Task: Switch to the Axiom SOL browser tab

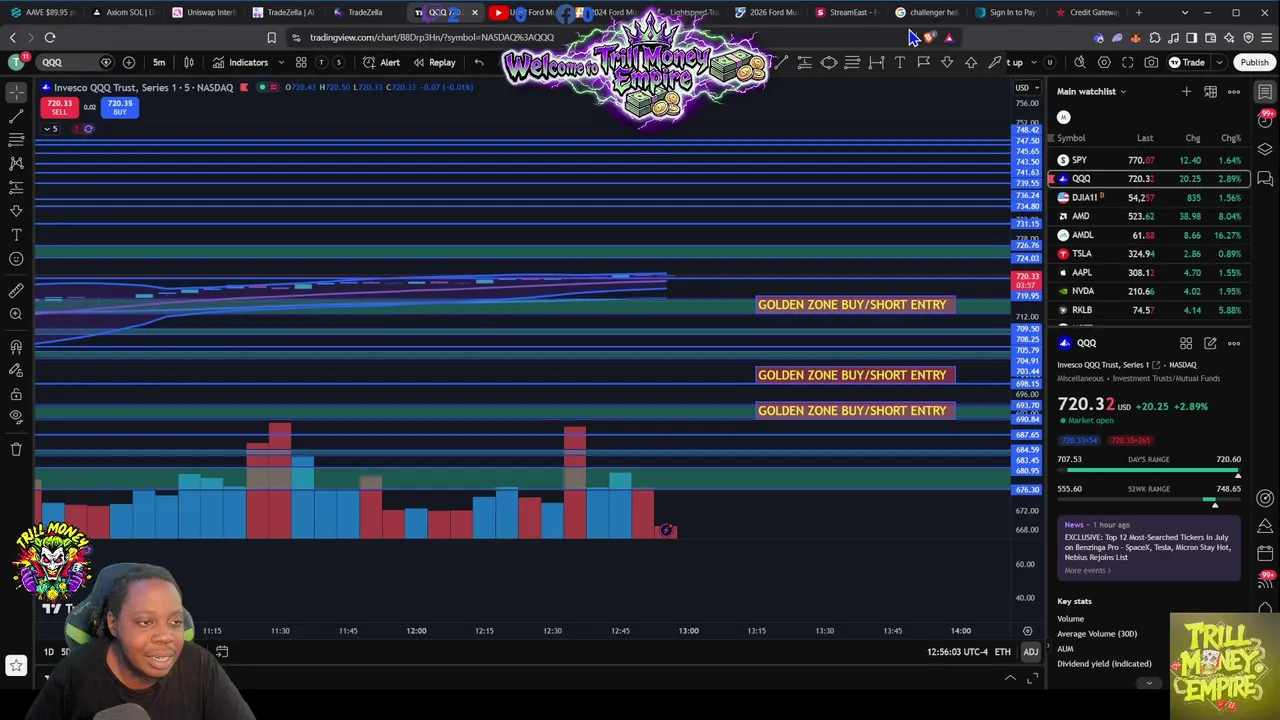Action: tap(124, 12)
